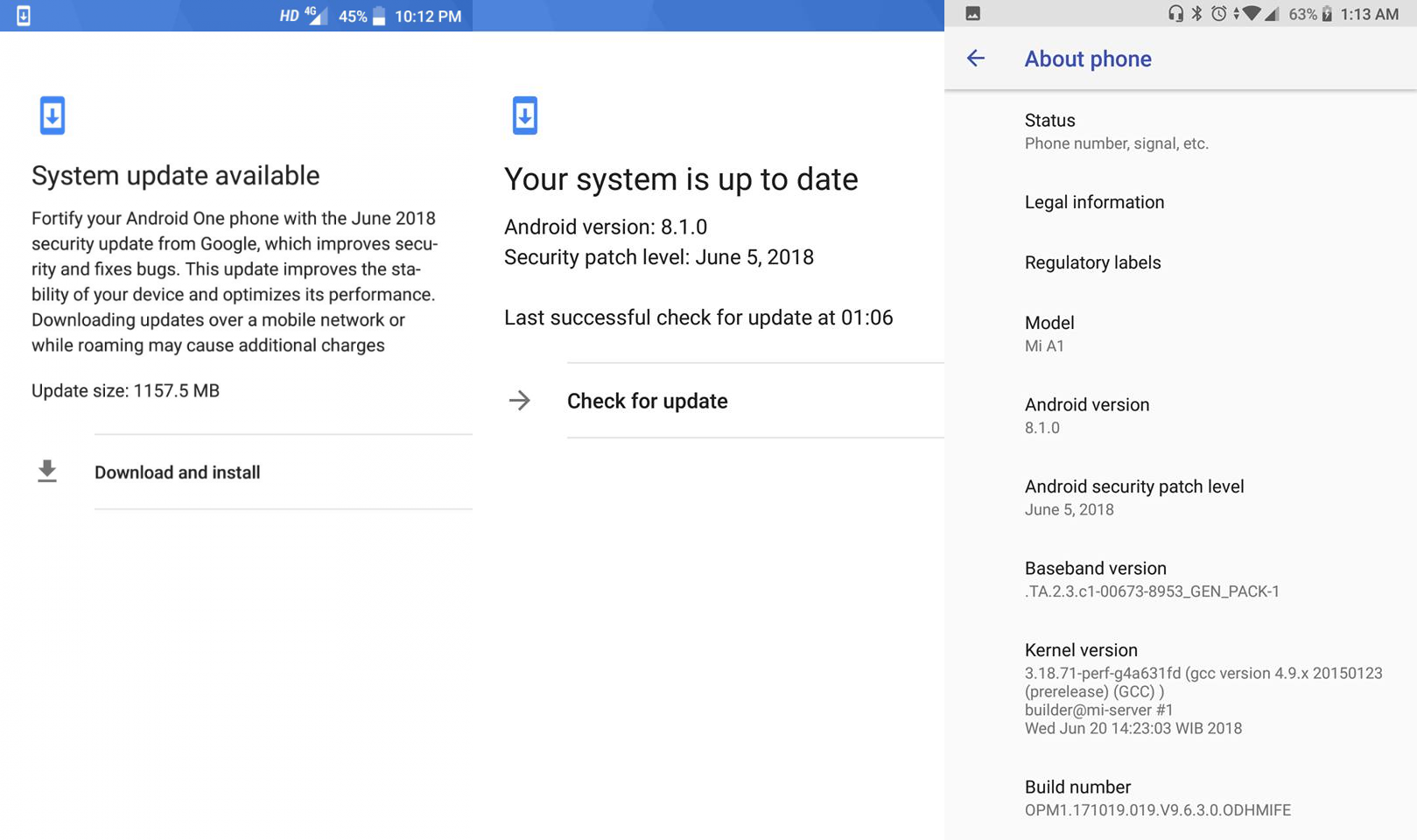1417x840 pixels.
Task: Open Status phone number and signal entry
Action: (x=1116, y=131)
